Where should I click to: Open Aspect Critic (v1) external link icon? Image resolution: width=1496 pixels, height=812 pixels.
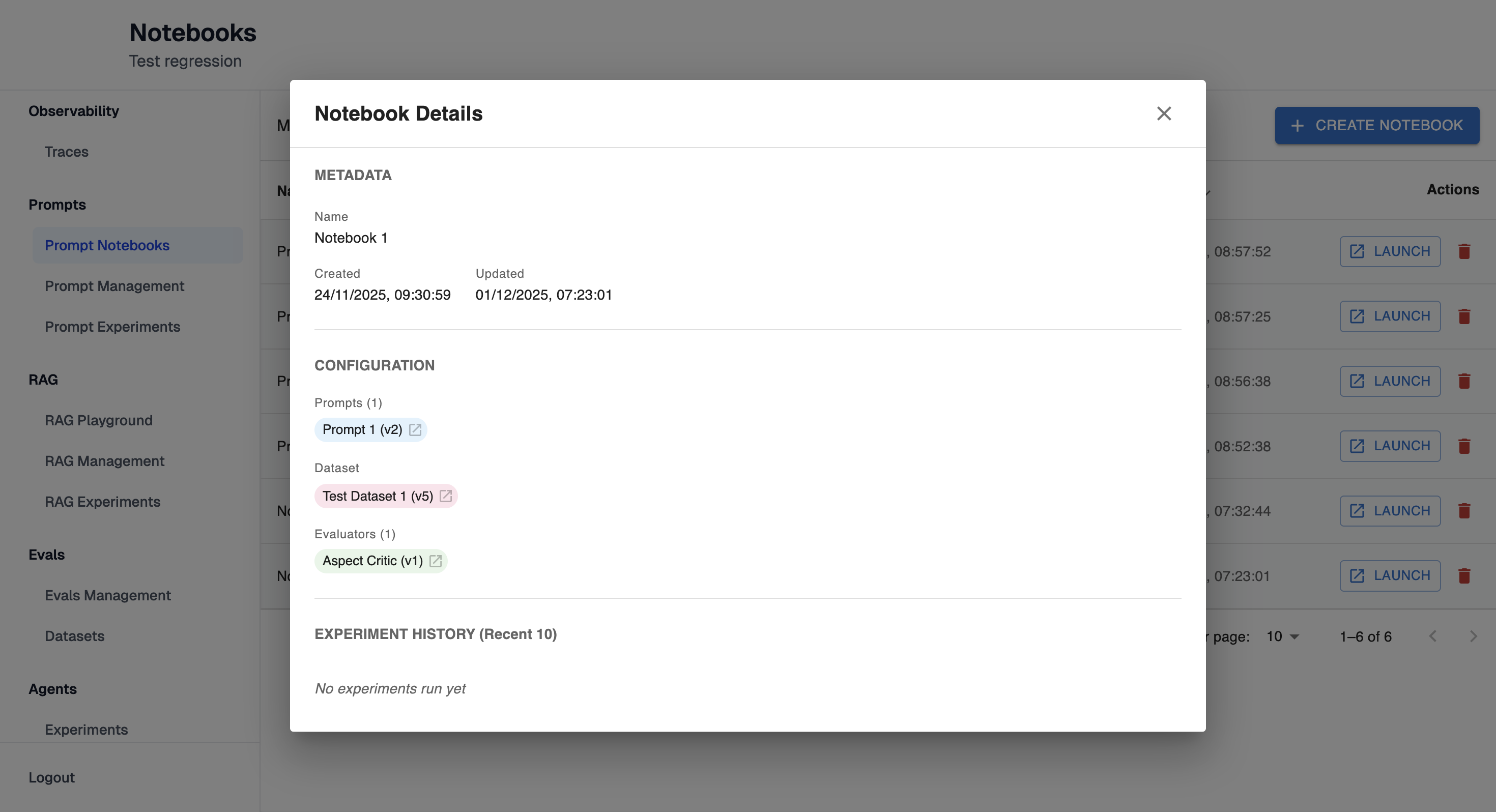point(435,561)
